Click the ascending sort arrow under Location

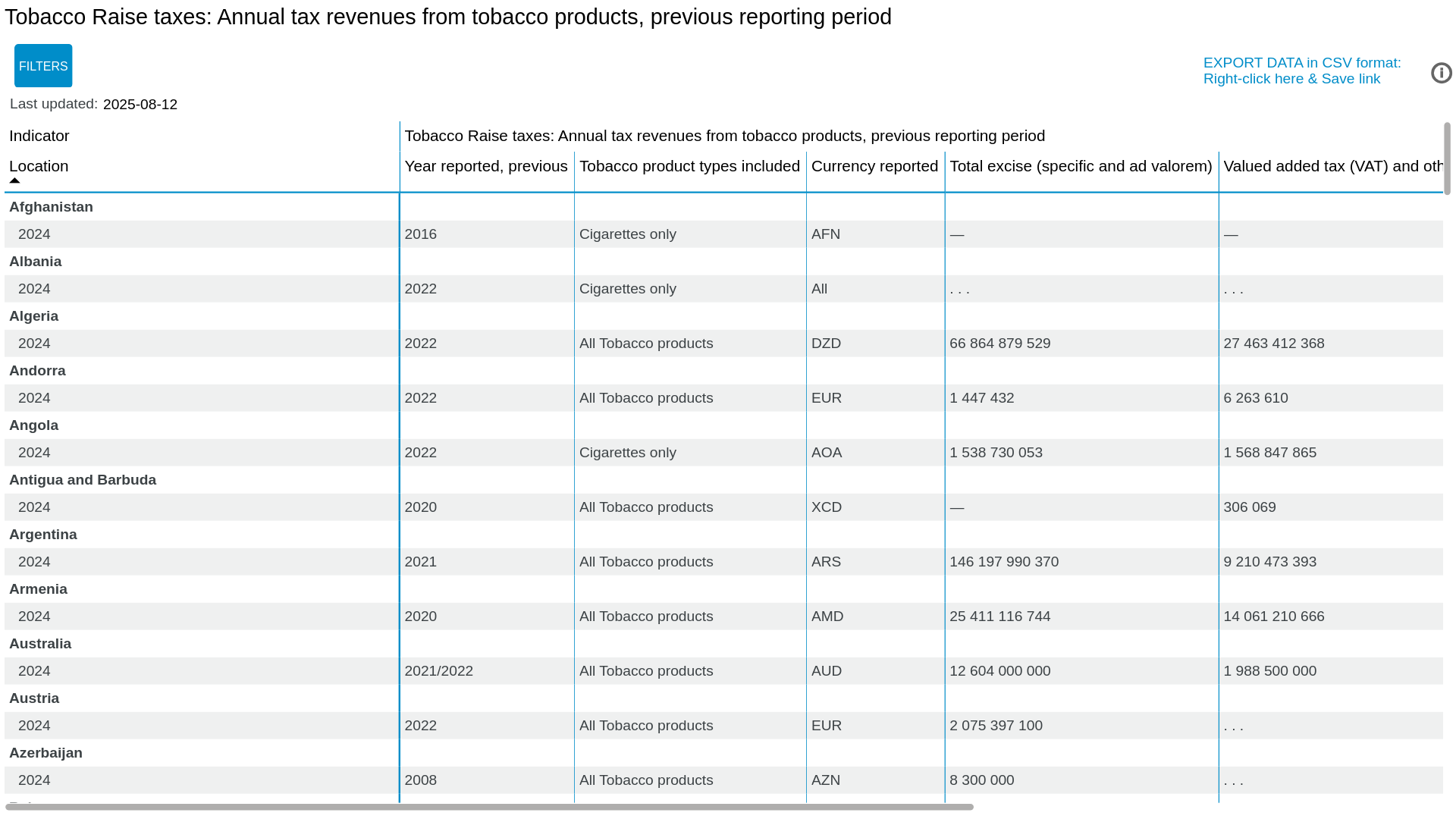click(x=14, y=180)
